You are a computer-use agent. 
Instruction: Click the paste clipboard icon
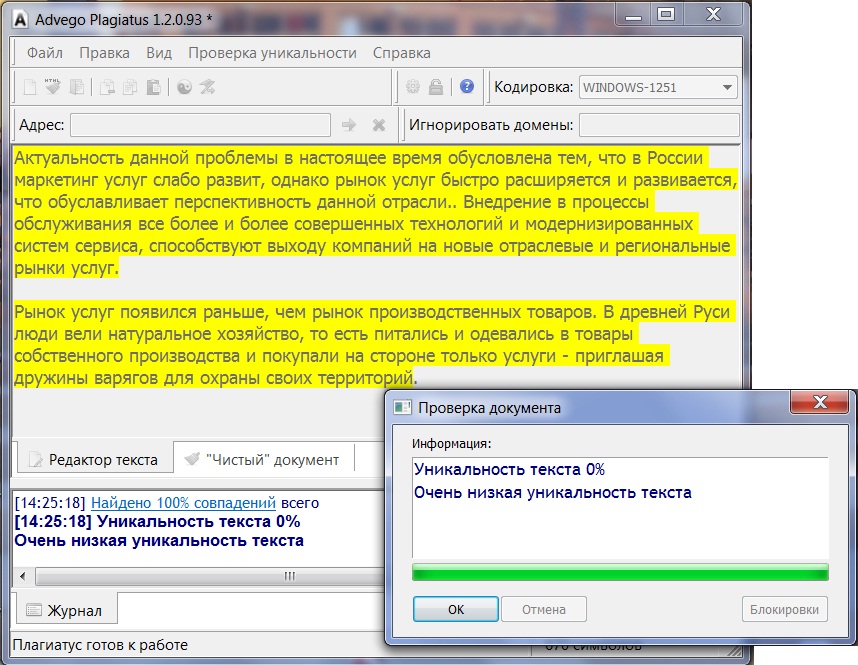coord(153,87)
